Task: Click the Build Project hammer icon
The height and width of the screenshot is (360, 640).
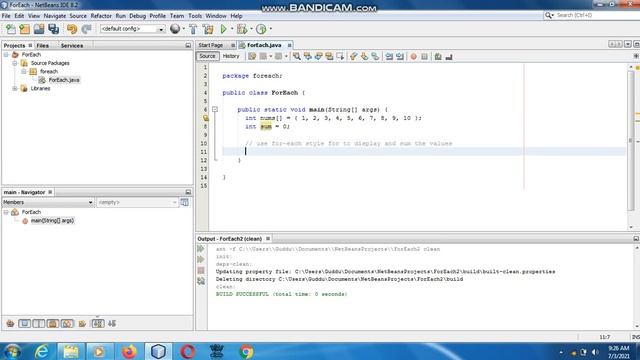Action: point(193,29)
